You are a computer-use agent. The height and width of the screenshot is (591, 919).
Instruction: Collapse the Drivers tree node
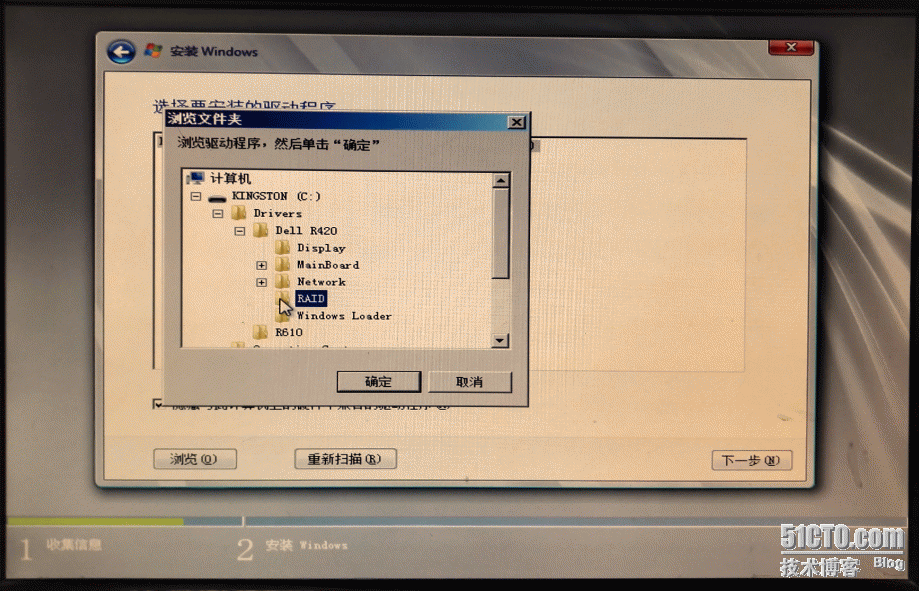click(x=217, y=214)
